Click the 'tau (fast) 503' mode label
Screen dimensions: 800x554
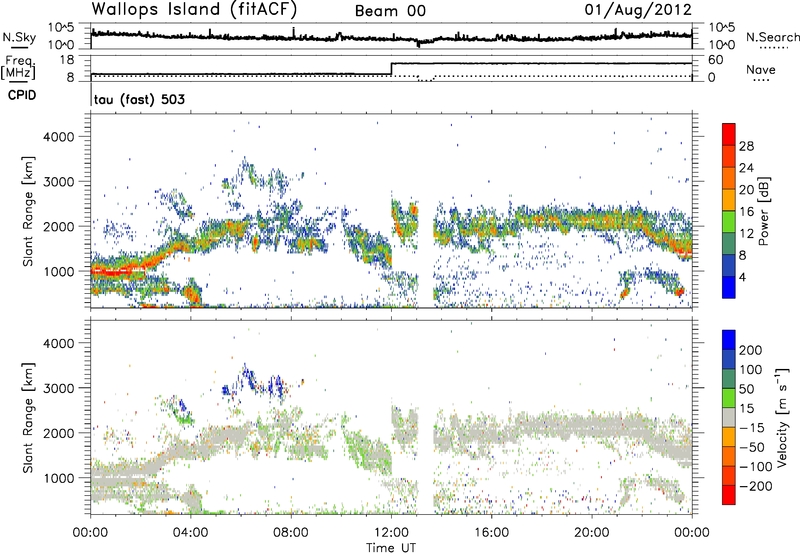(139, 99)
